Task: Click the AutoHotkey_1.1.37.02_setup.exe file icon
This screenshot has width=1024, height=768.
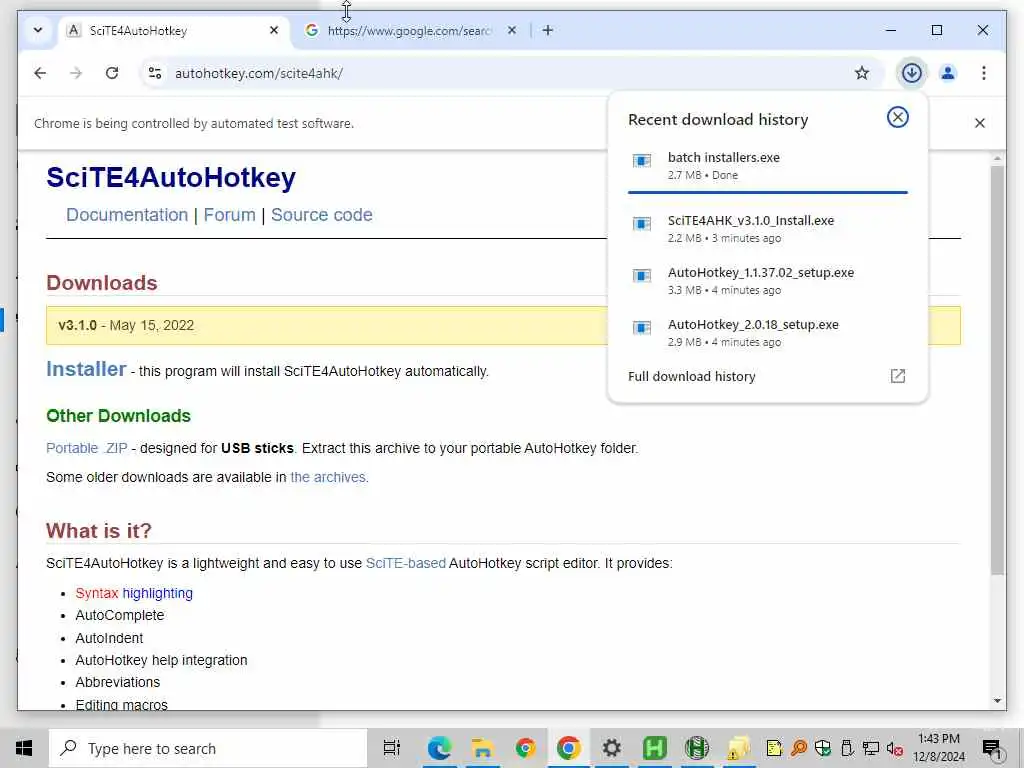Action: click(642, 276)
